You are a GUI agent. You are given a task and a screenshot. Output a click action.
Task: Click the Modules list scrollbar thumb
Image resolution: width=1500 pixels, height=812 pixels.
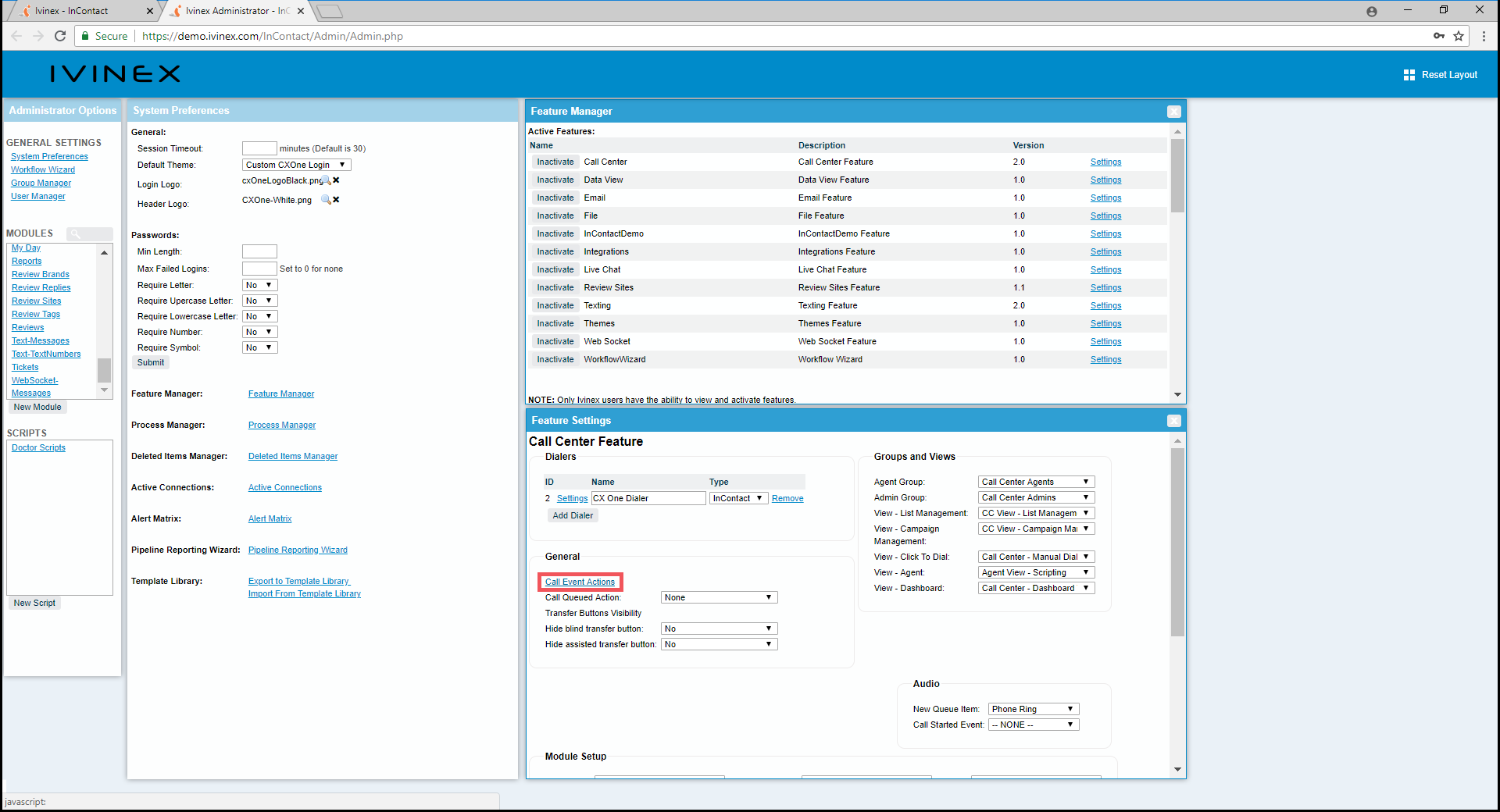pos(104,370)
